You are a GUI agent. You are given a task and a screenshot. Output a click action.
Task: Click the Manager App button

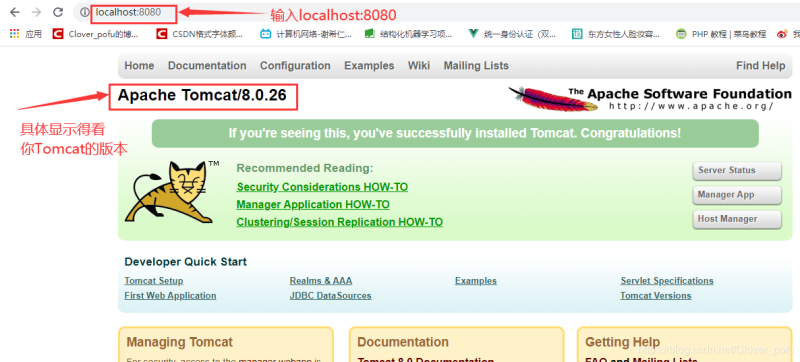pos(737,195)
